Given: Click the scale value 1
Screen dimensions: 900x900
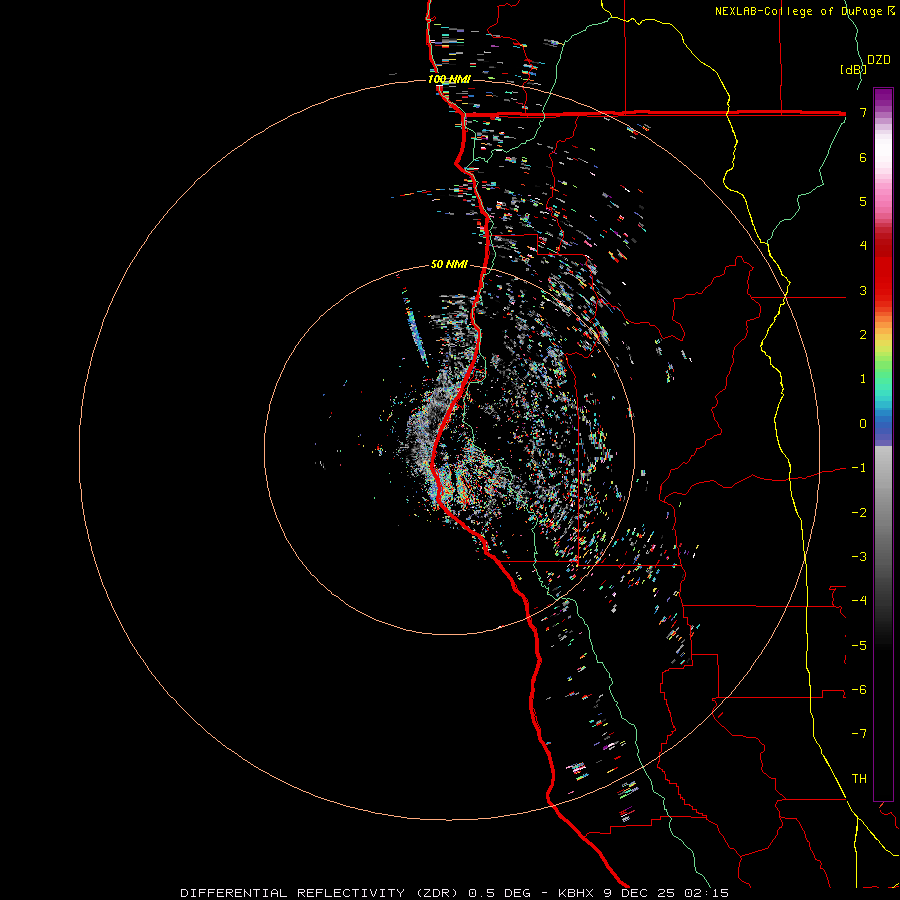Looking at the screenshot, I should pos(863,379).
